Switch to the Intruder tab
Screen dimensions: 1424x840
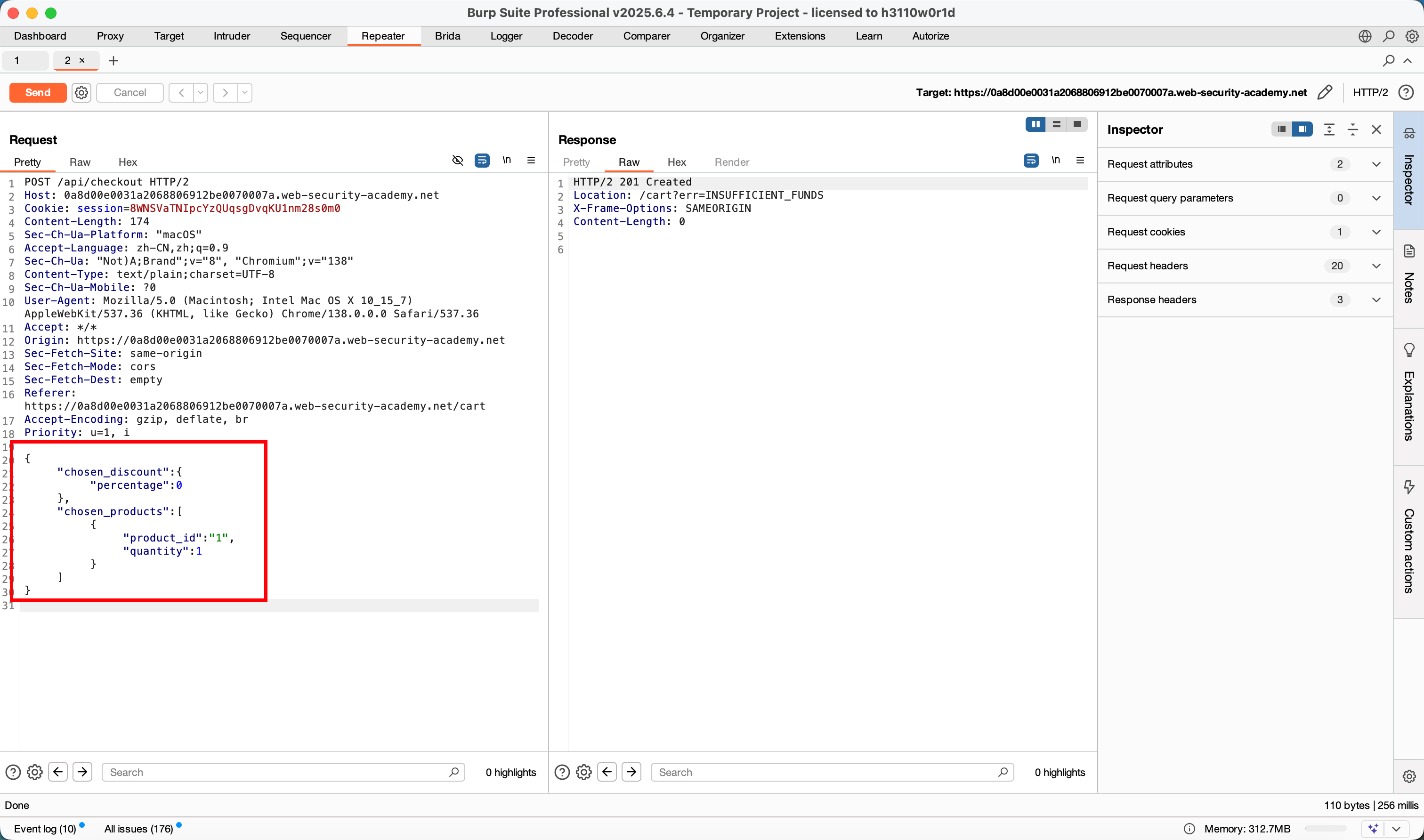232,36
